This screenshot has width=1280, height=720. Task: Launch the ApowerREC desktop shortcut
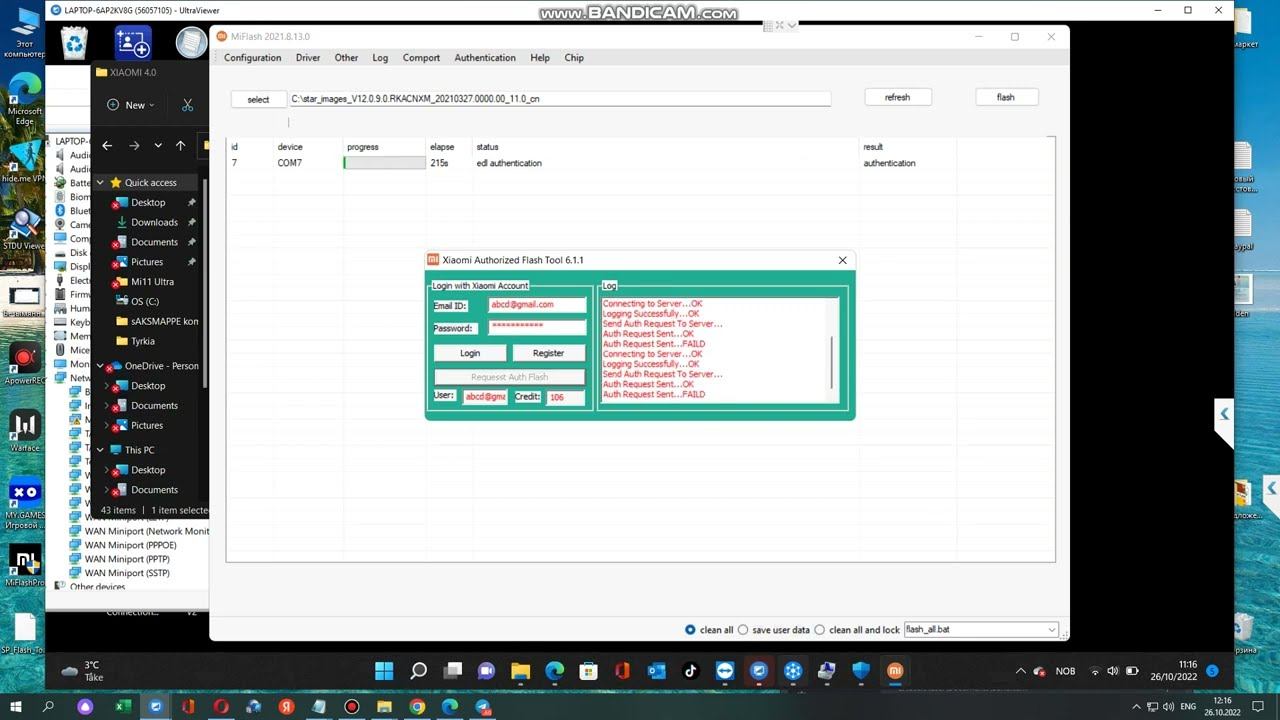(x=24, y=364)
